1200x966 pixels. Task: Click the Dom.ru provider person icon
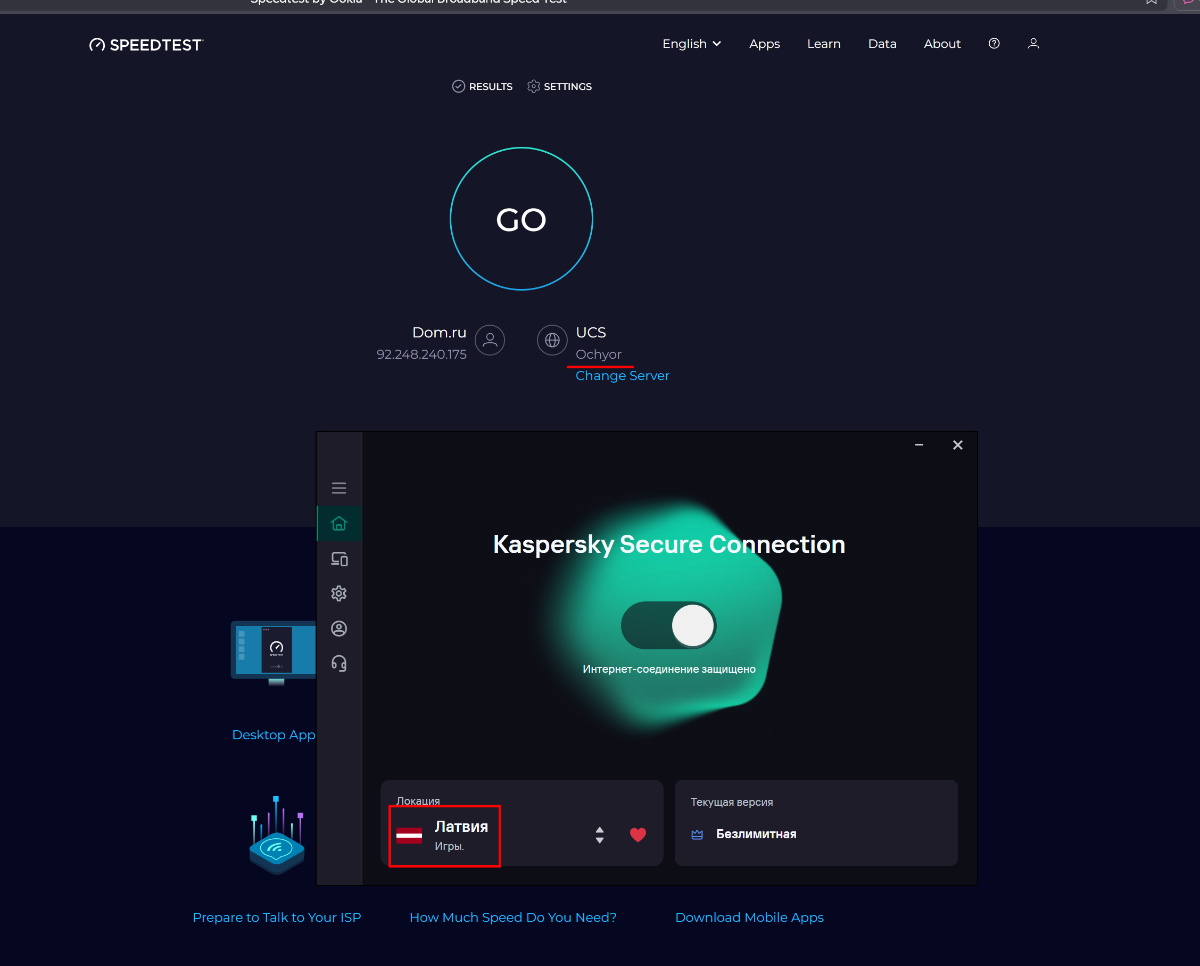pos(490,340)
